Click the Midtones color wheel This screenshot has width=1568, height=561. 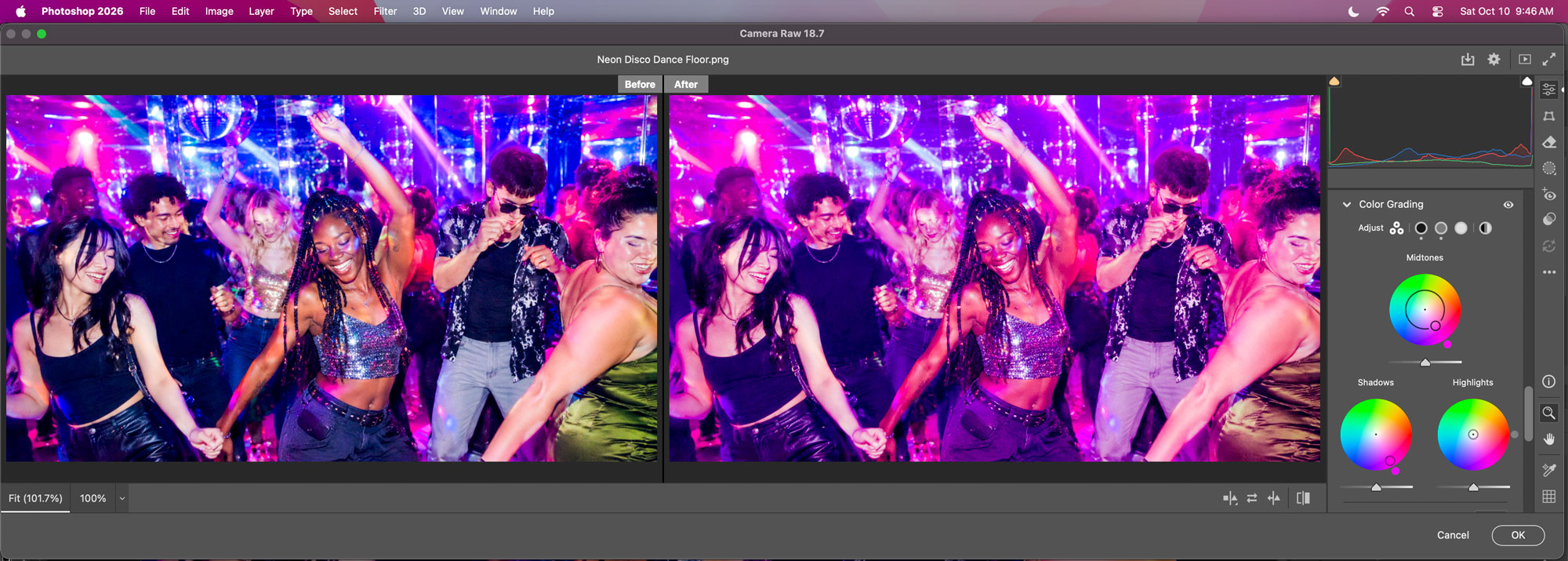[x=1425, y=310]
